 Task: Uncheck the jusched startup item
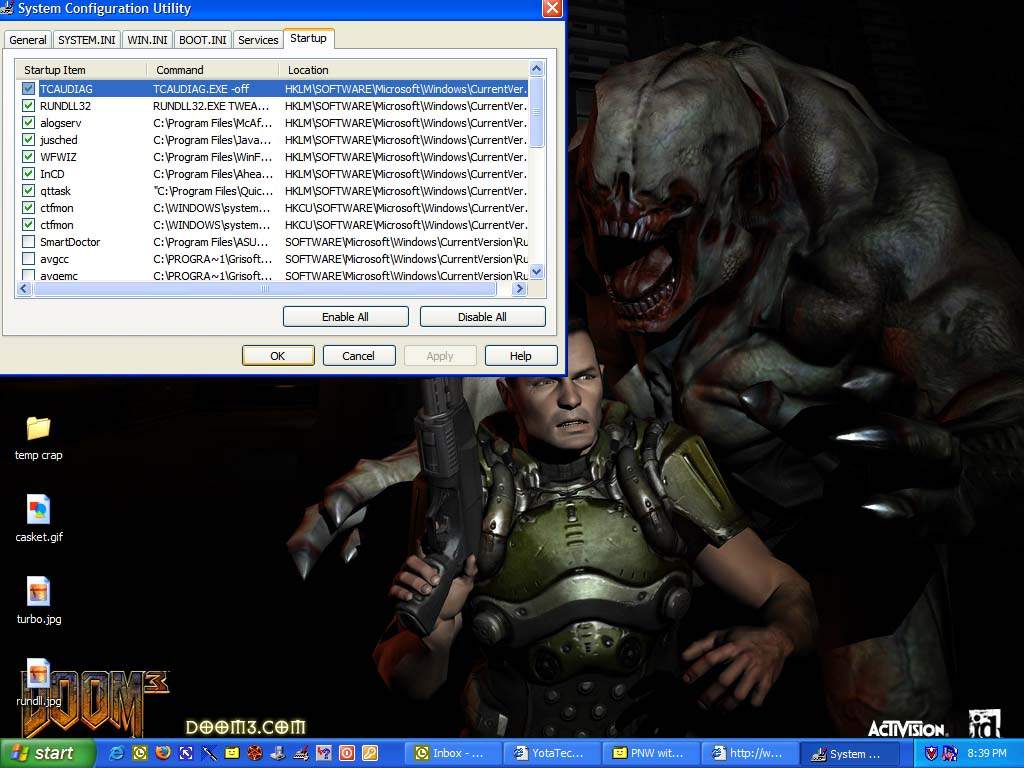pos(29,140)
